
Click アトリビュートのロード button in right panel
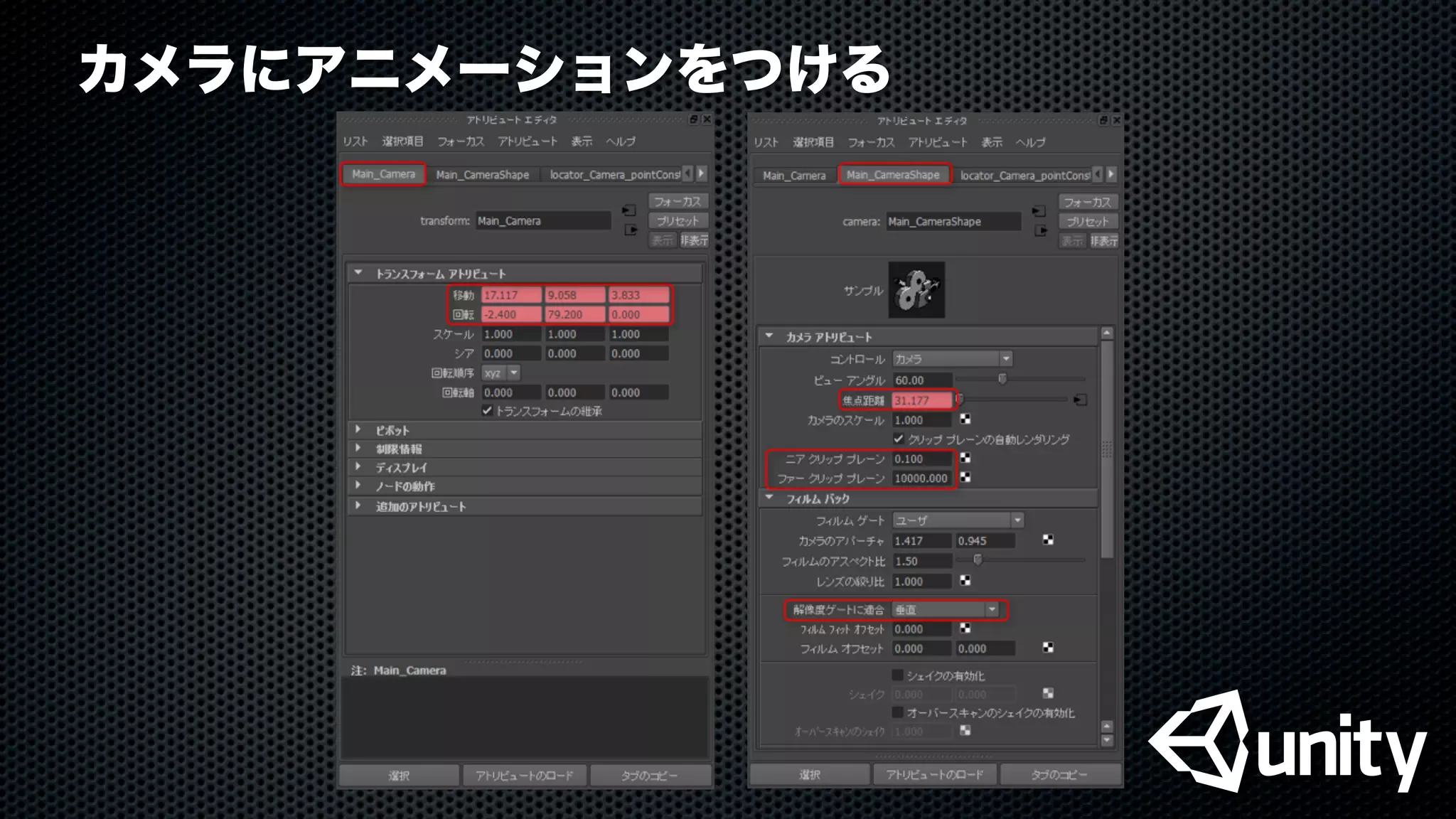pos(935,774)
